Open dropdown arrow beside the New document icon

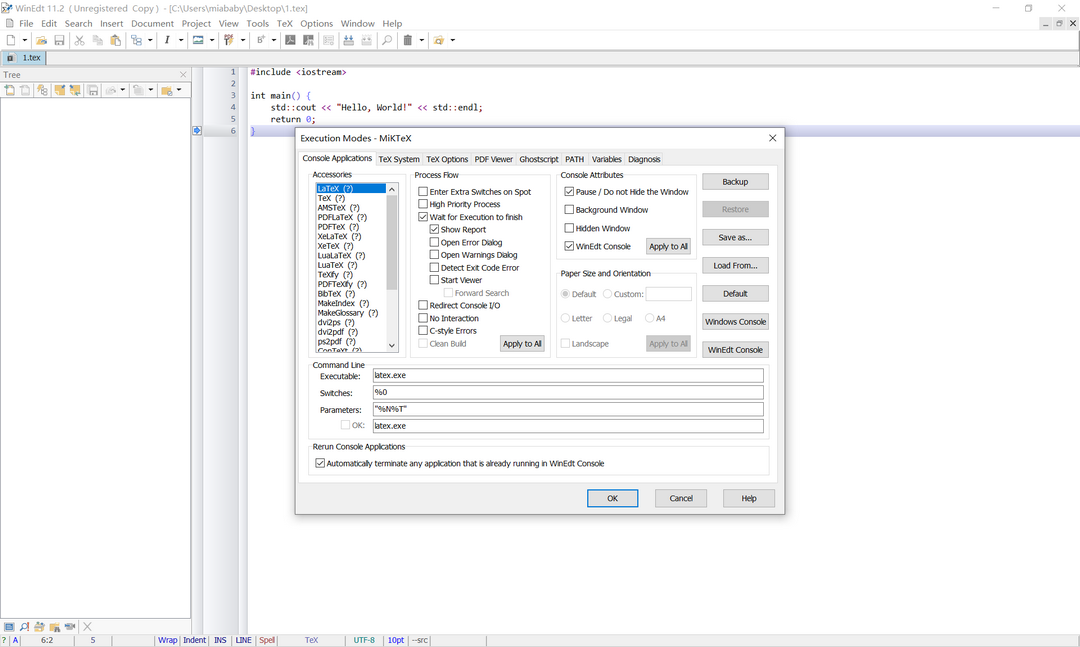[x=24, y=40]
